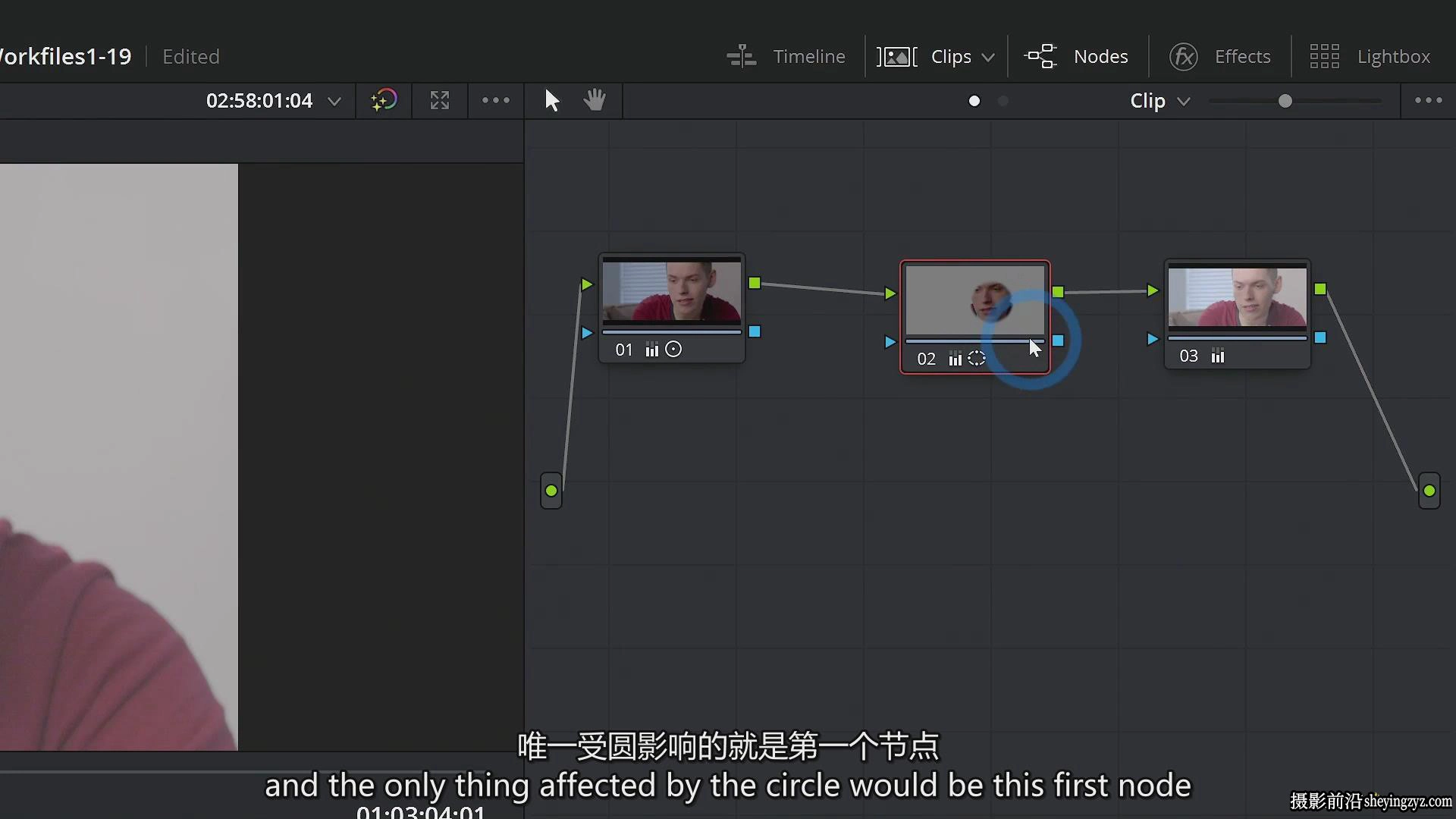Adjust node graph zoom slider
The height and width of the screenshot is (819, 1456).
pyautogui.click(x=1285, y=101)
